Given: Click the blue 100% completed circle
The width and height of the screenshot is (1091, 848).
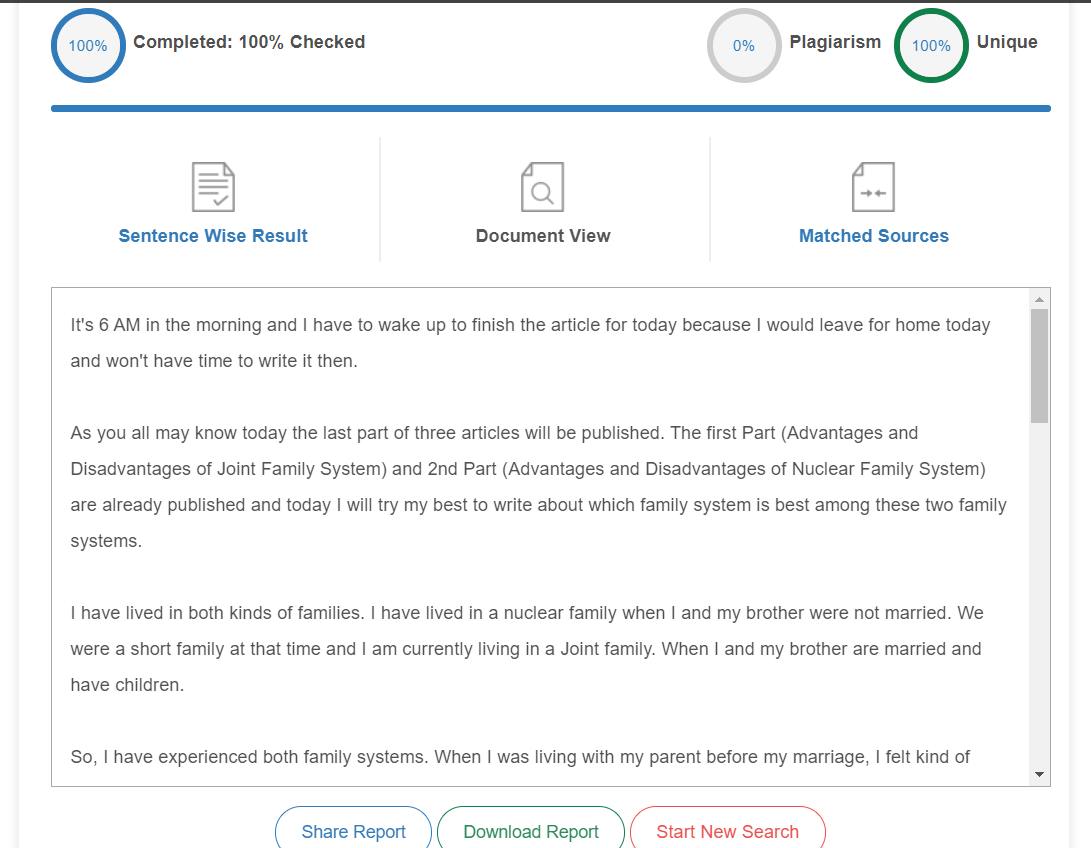Looking at the screenshot, I should (88, 45).
